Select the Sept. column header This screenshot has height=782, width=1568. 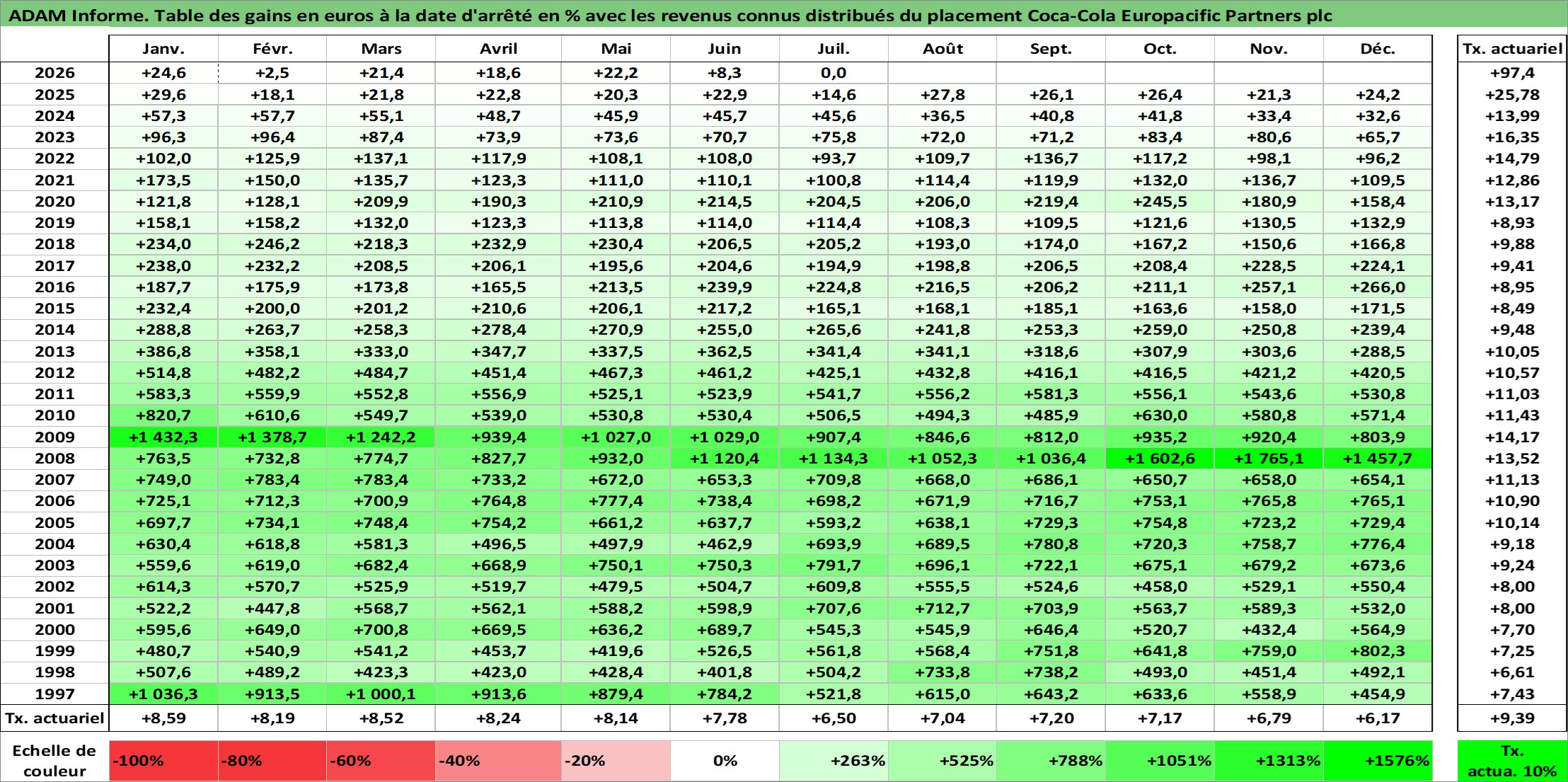[1051, 49]
